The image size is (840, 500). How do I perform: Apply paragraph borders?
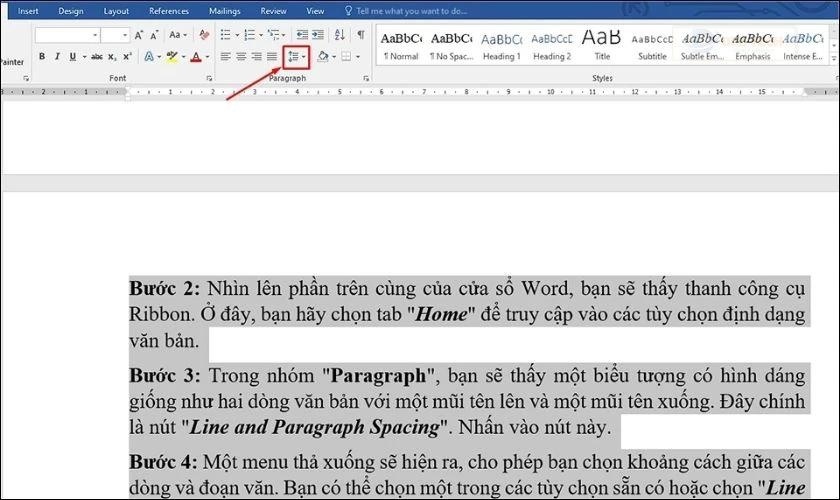tap(347, 56)
